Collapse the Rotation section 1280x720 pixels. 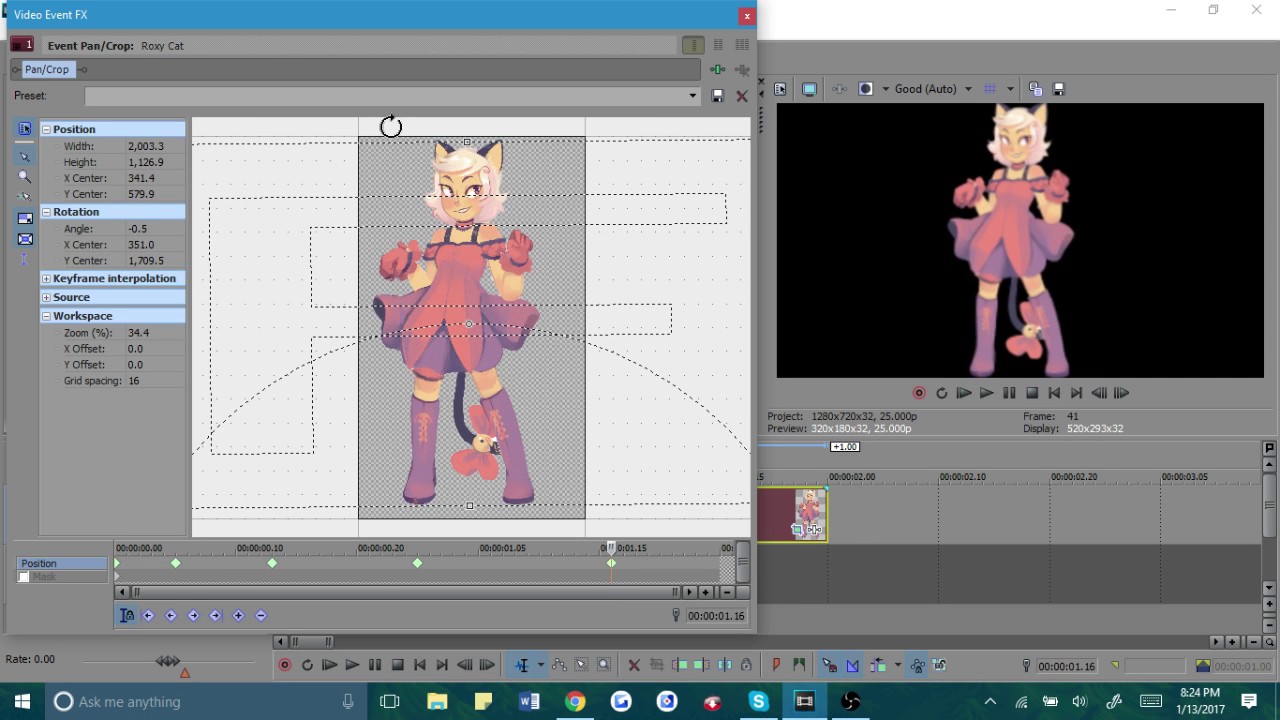[46, 212]
